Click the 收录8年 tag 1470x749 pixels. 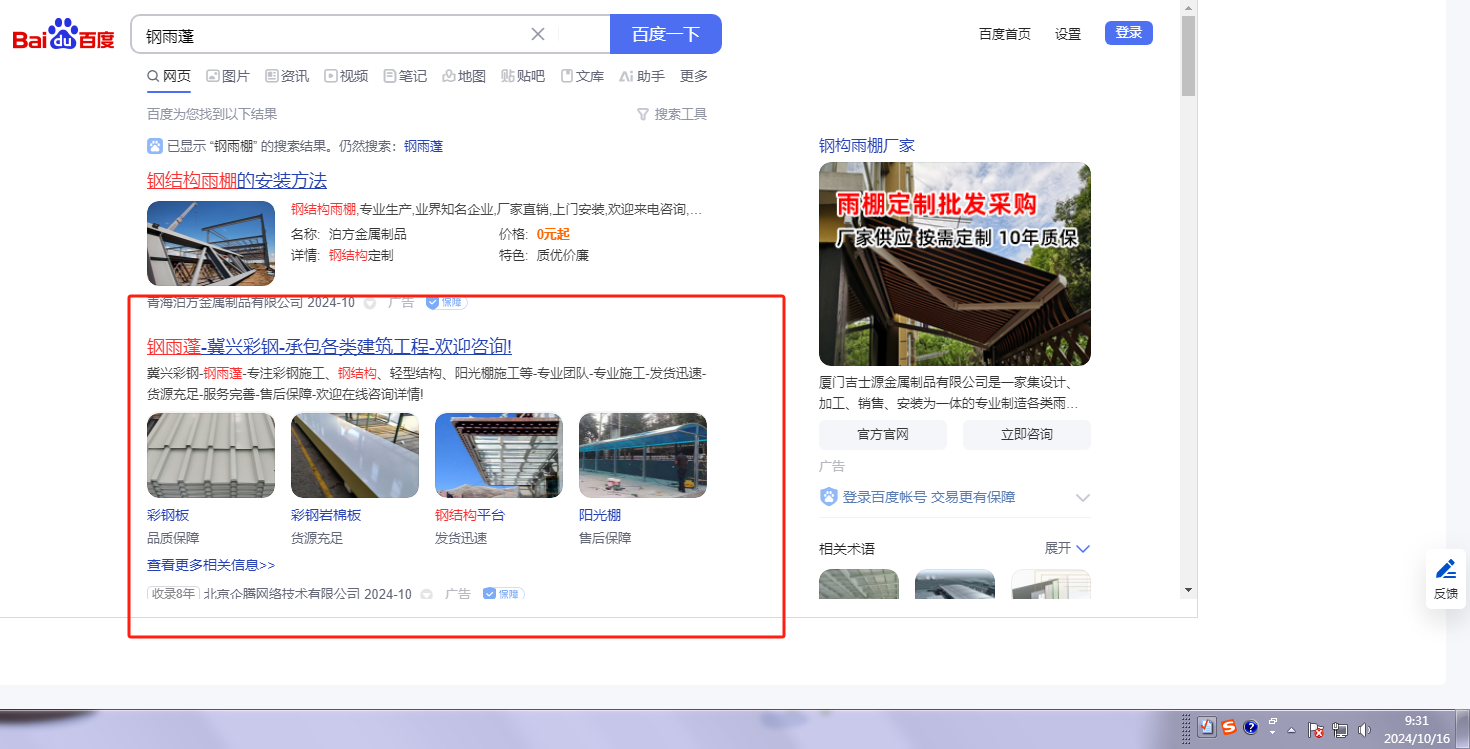[173, 594]
